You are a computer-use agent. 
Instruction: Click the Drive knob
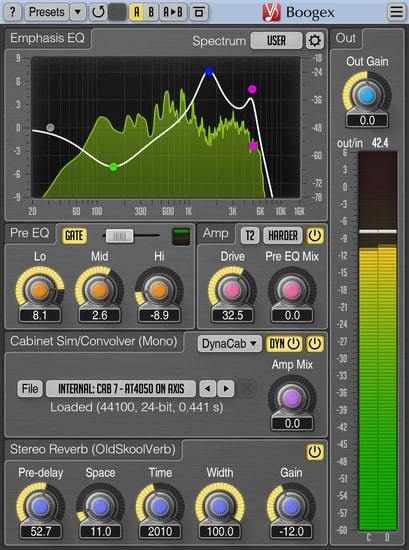point(233,290)
